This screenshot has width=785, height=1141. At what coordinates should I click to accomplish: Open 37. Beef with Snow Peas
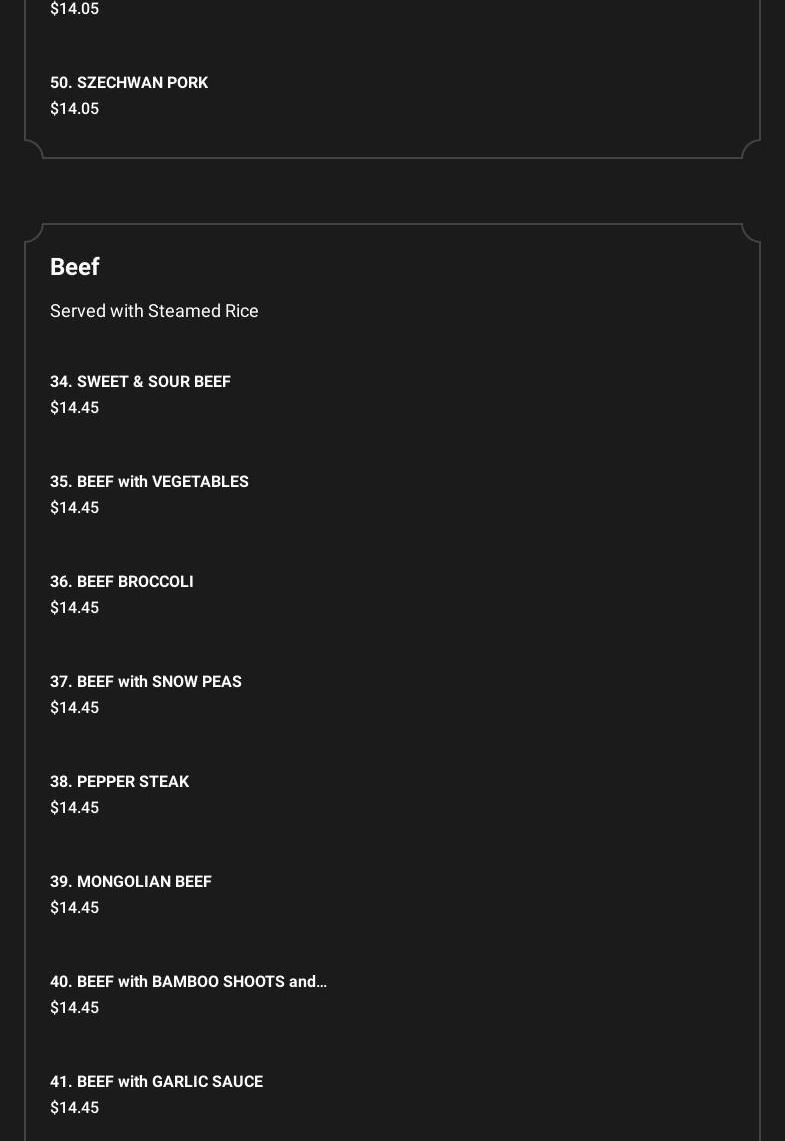click(146, 682)
